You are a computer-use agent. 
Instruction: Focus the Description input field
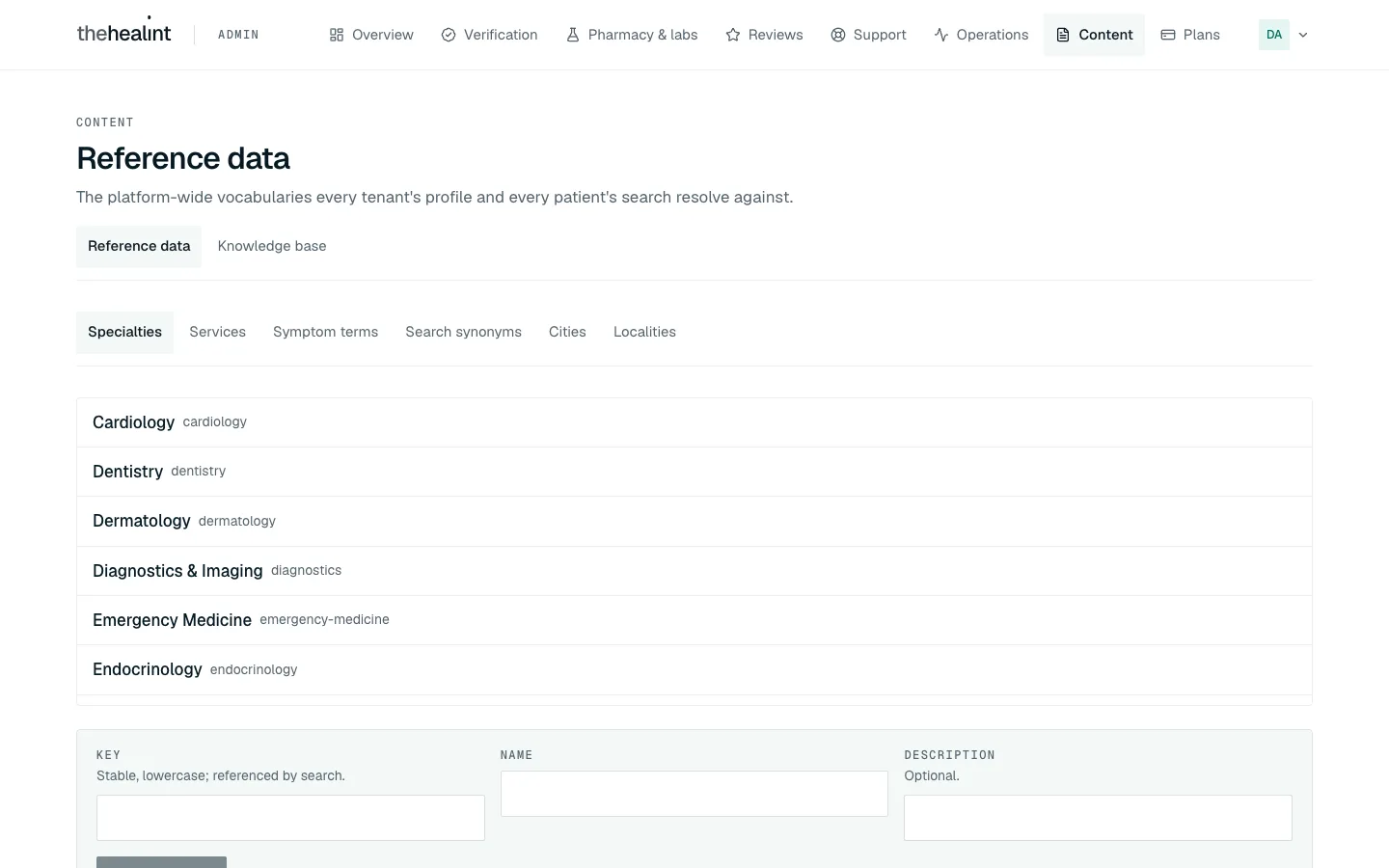[1098, 818]
